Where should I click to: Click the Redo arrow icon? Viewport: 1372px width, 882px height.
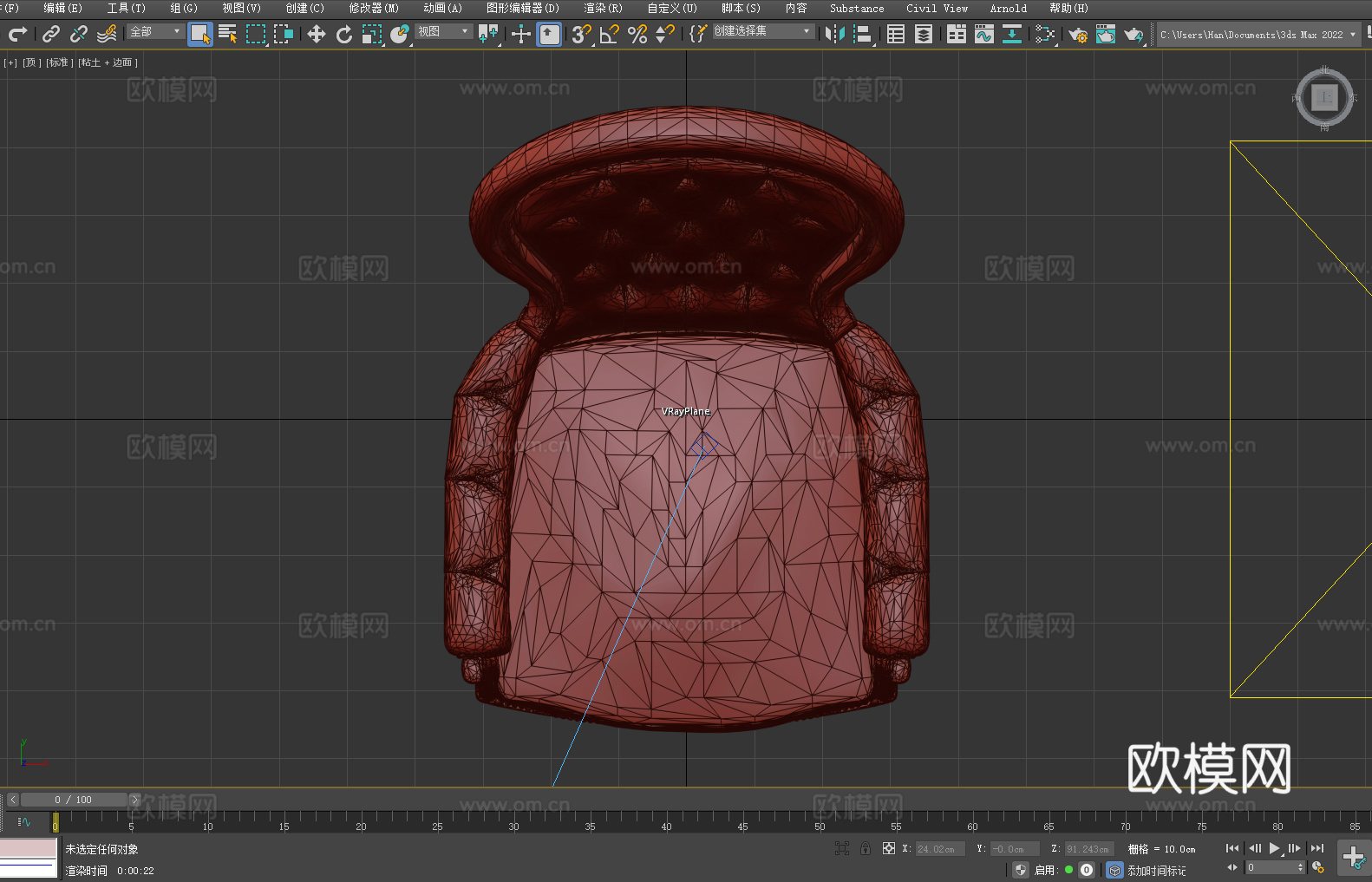(17, 34)
